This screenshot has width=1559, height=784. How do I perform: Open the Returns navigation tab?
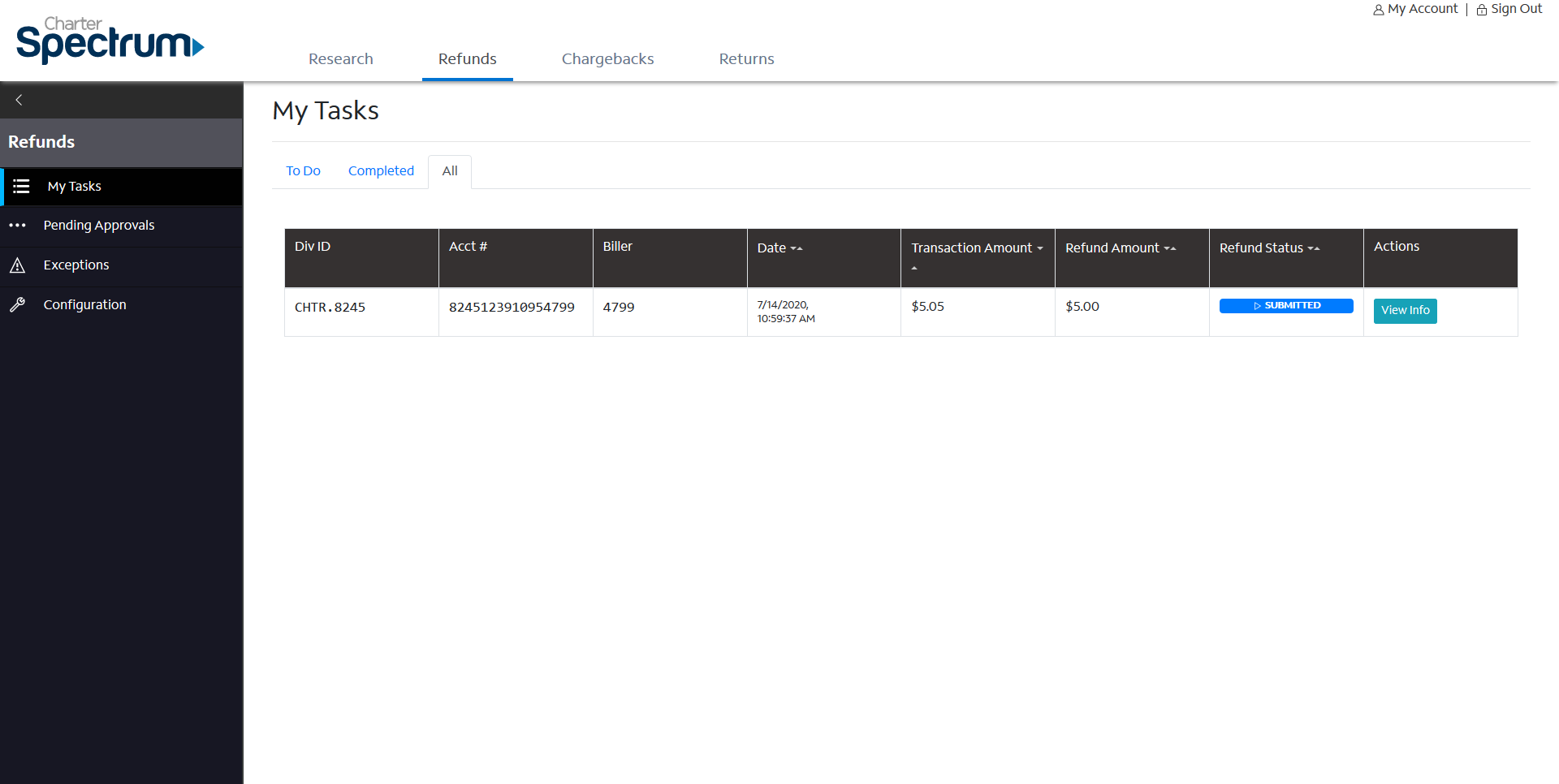click(746, 59)
